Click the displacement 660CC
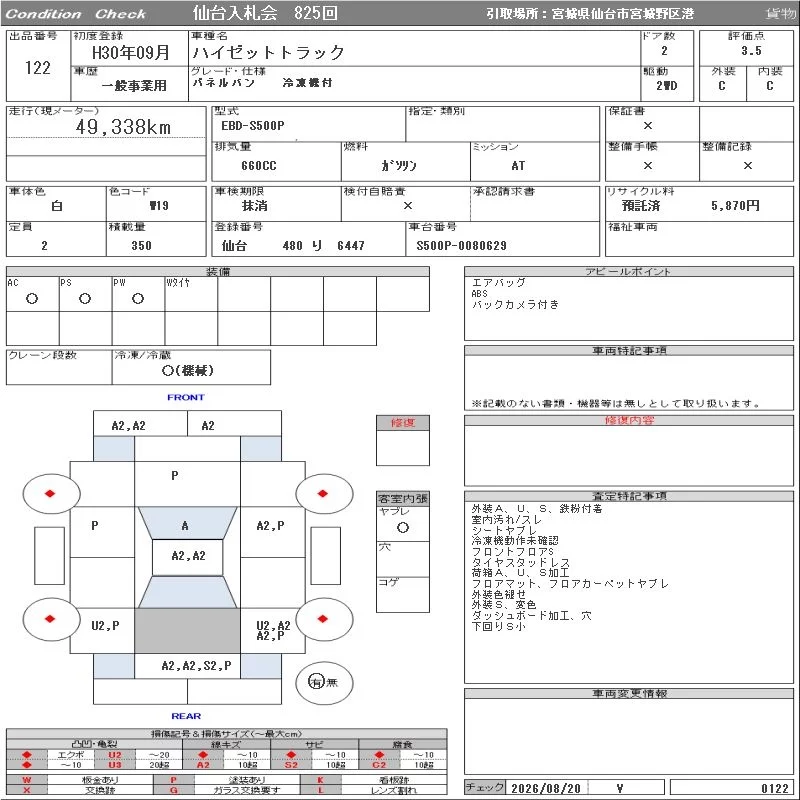 point(259,166)
